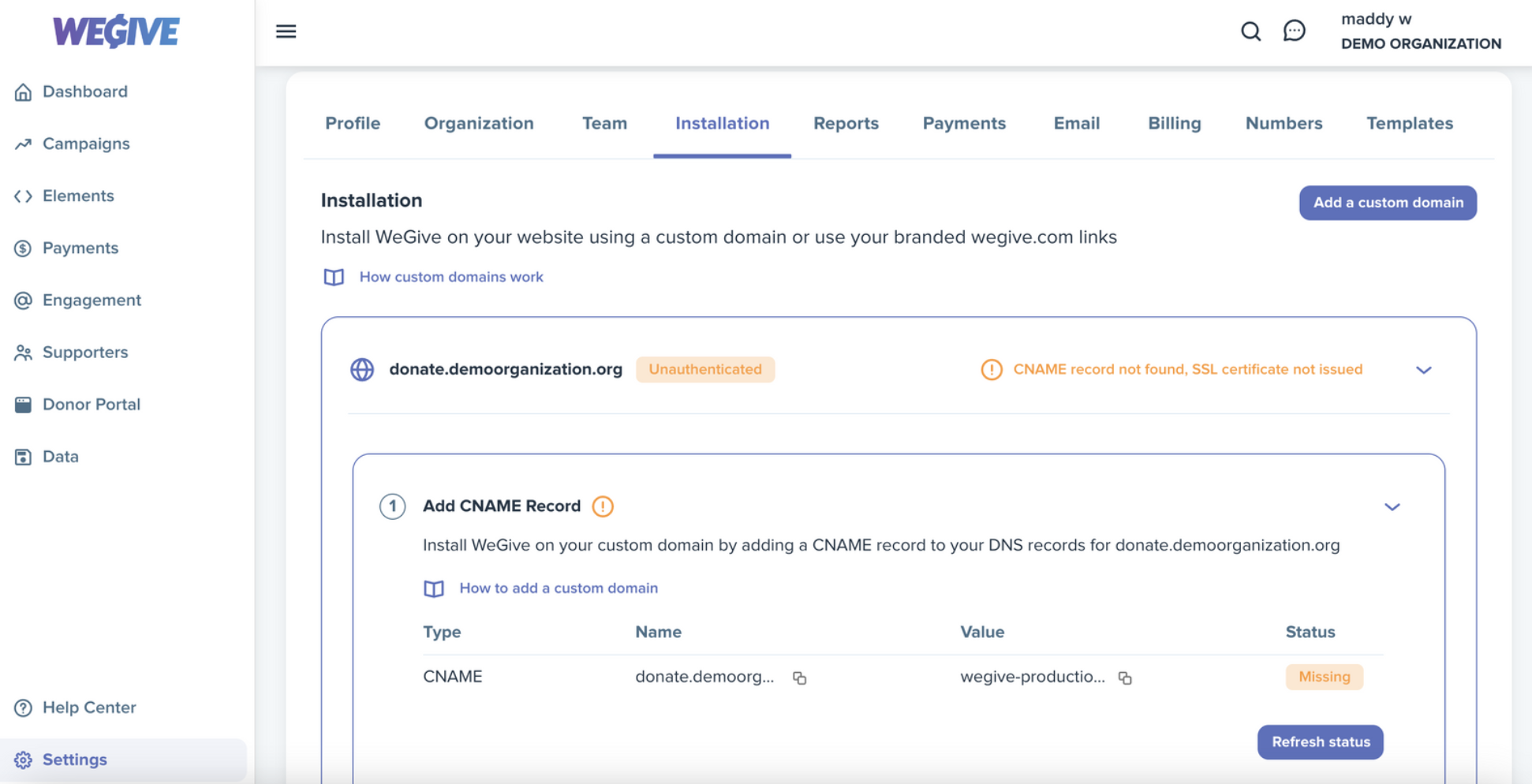The height and width of the screenshot is (784, 1532).
Task: Open the Payments settings tab
Action: coord(964,123)
